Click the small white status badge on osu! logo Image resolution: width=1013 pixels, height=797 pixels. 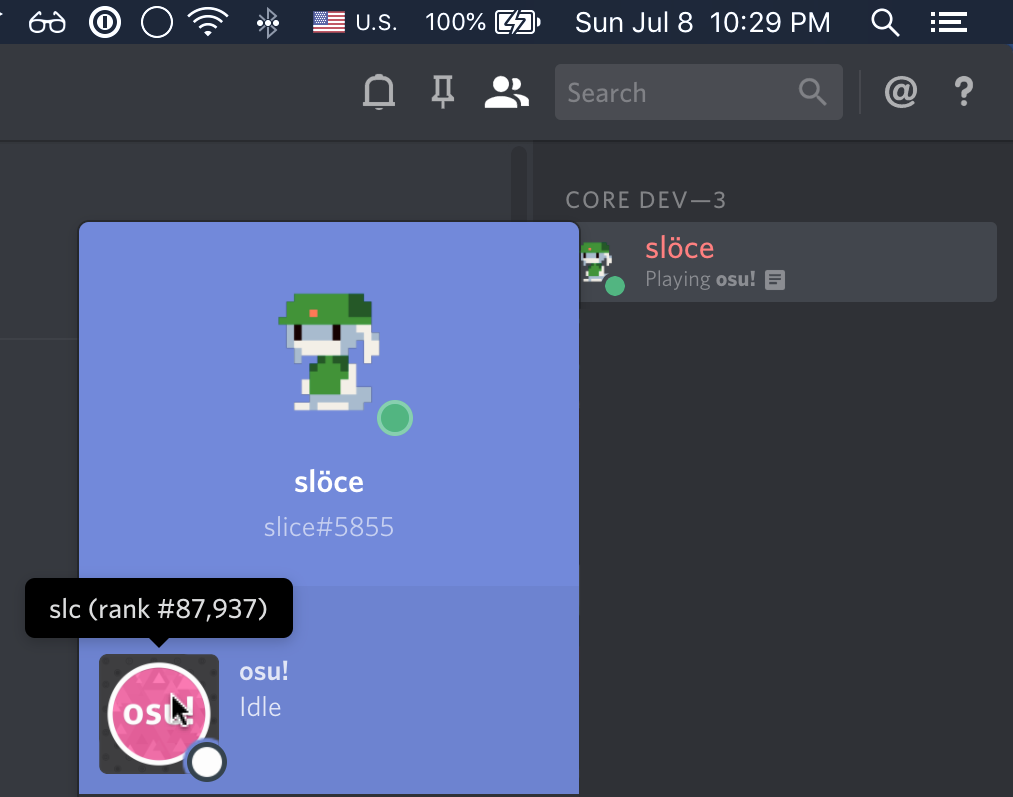coord(207,762)
